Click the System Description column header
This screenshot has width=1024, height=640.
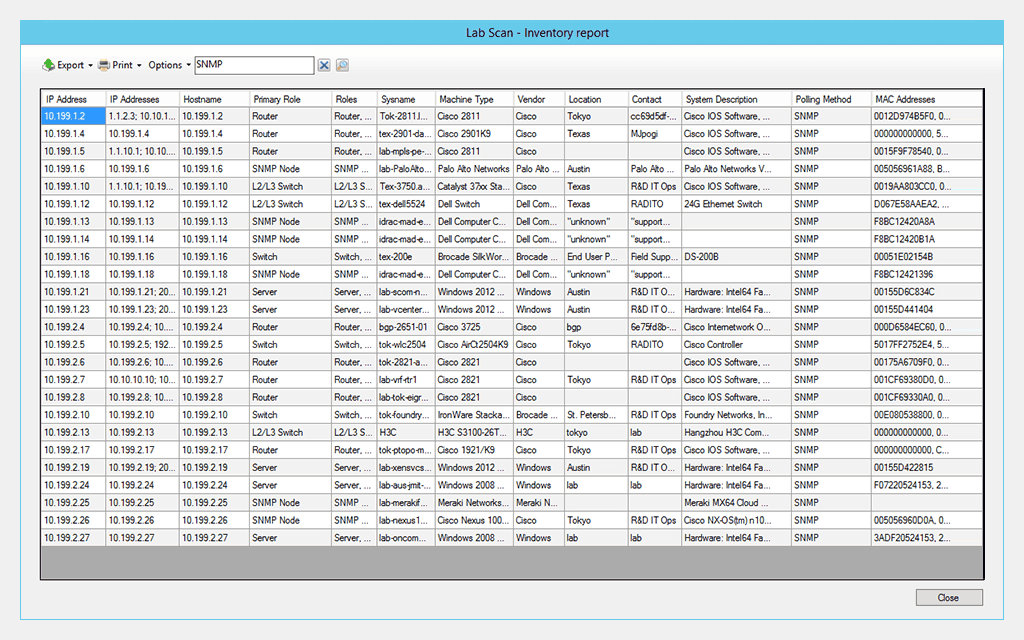(737, 99)
